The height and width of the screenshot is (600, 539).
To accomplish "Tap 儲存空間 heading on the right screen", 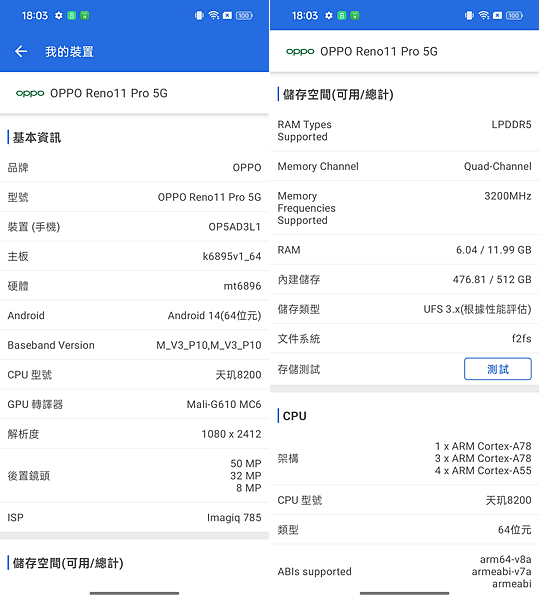I will pyautogui.click(x=338, y=95).
